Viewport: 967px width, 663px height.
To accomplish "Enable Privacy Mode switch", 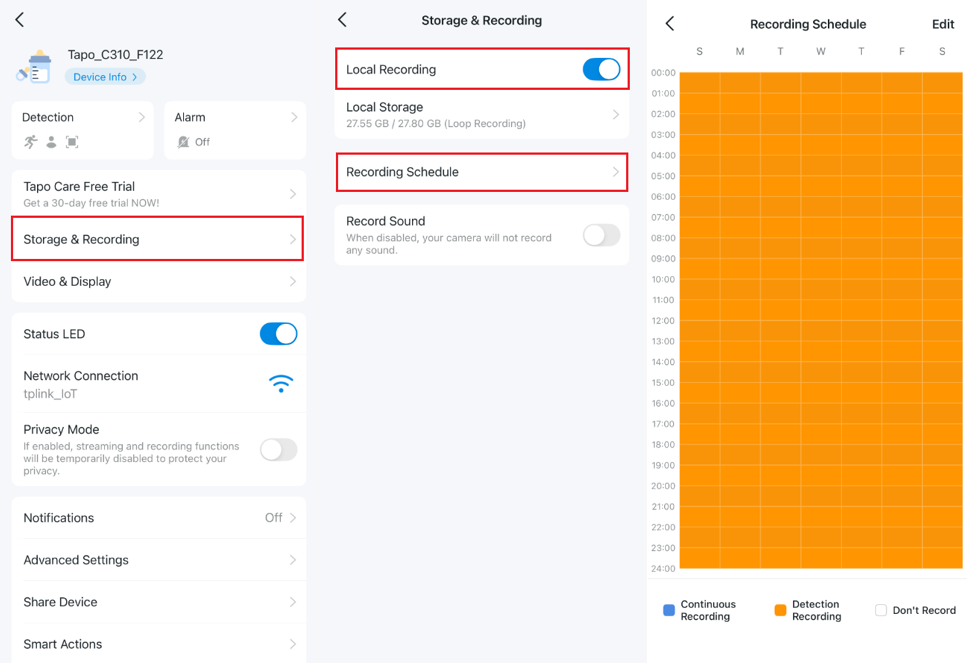I will [x=278, y=450].
